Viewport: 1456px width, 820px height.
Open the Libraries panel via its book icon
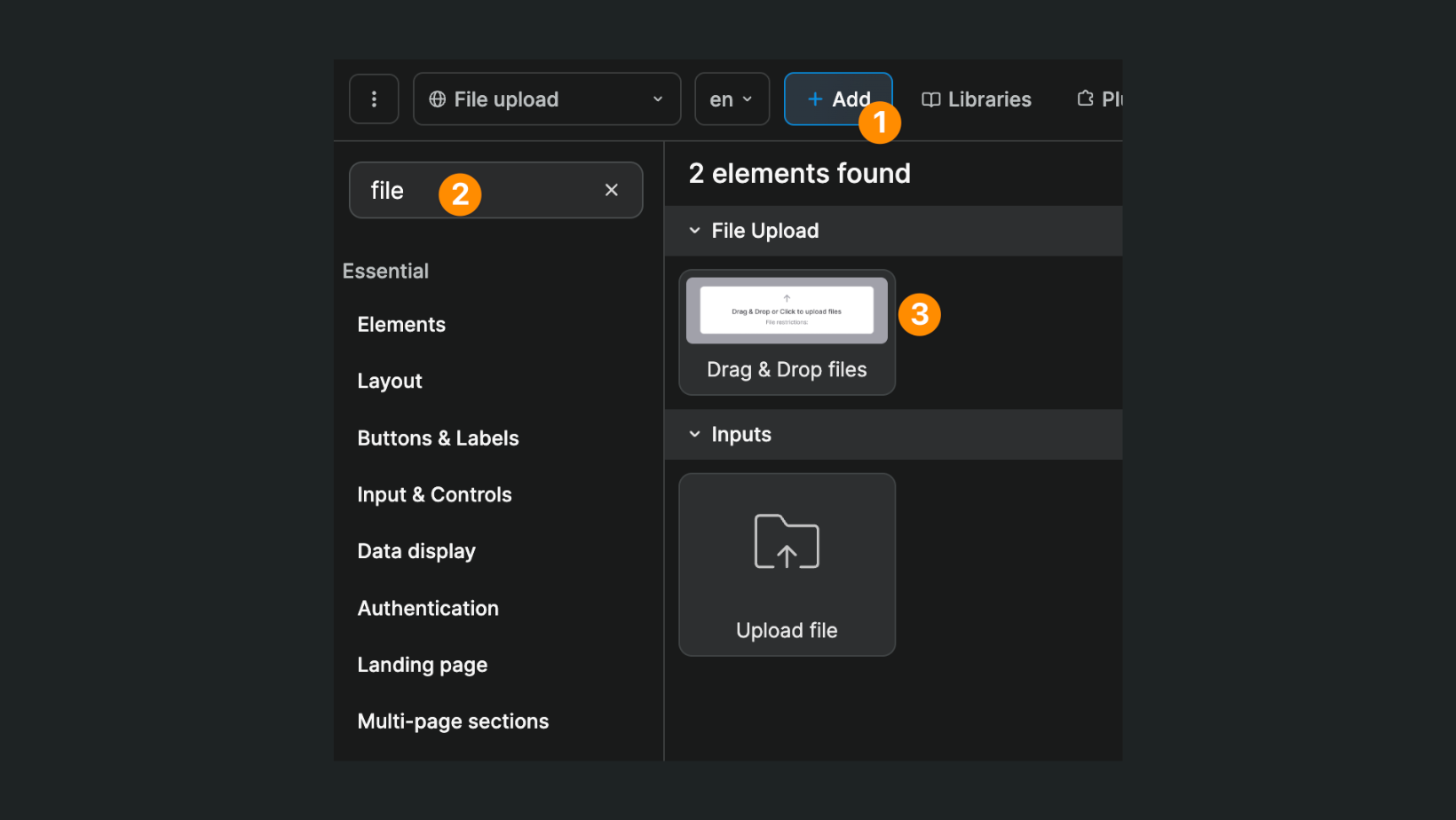(931, 99)
